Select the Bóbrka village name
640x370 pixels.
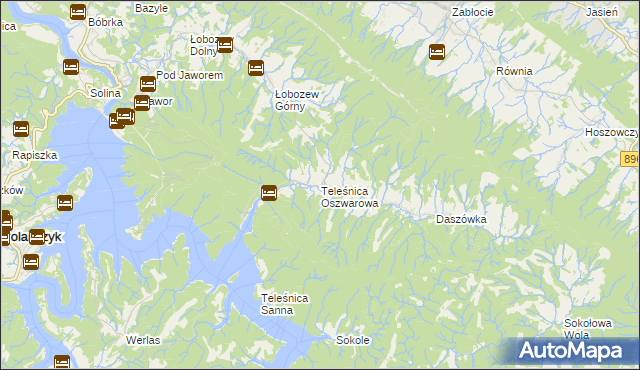click(x=105, y=22)
